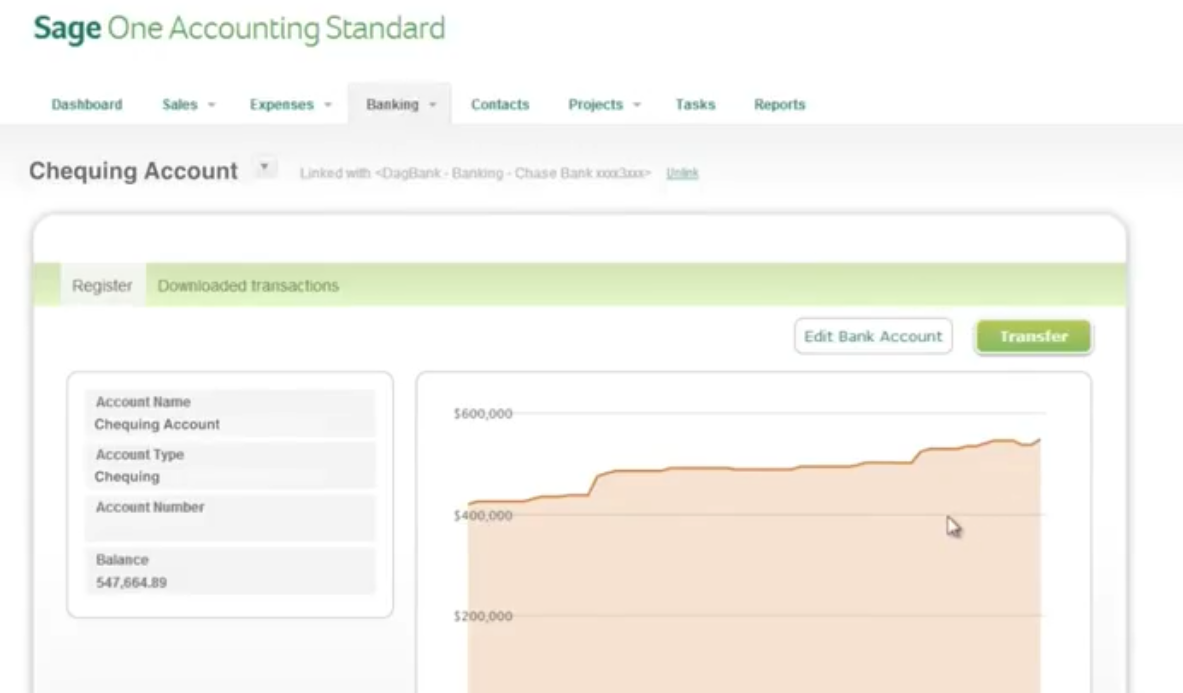
Task: Open the Banking dropdown menu
Action: pos(401,105)
